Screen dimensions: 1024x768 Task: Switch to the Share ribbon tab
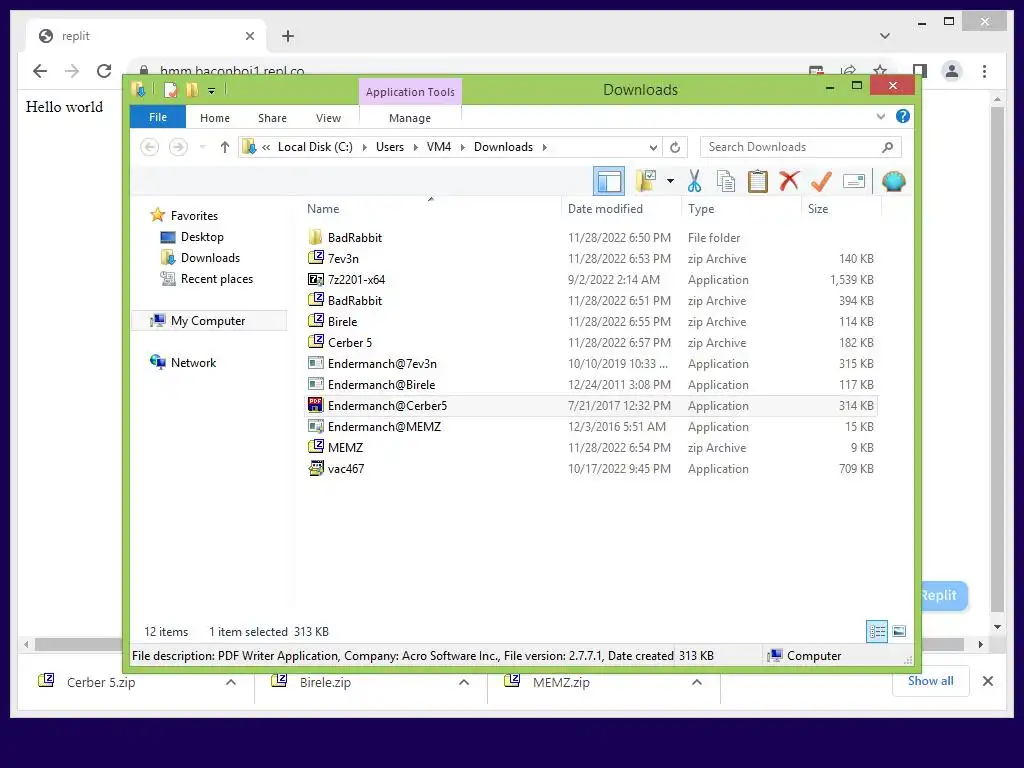point(272,118)
